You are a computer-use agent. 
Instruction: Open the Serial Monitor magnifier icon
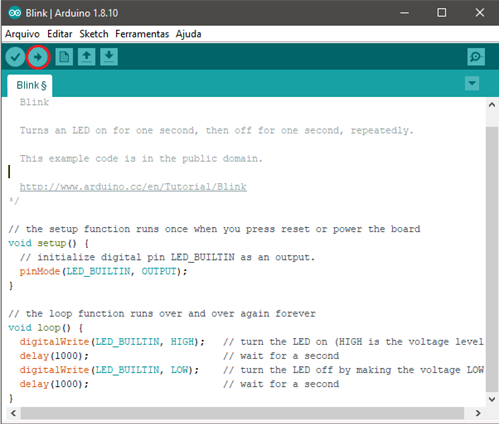click(476, 57)
